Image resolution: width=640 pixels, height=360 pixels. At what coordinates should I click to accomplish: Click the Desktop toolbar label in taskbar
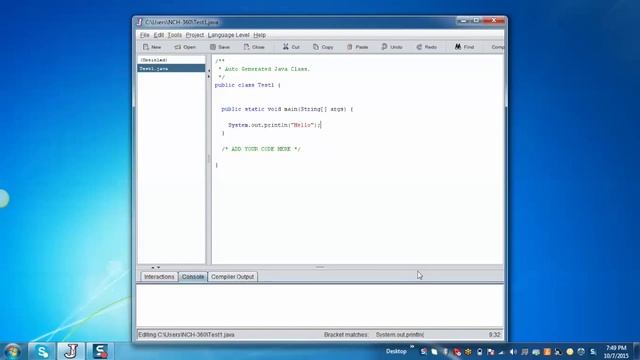coord(396,351)
